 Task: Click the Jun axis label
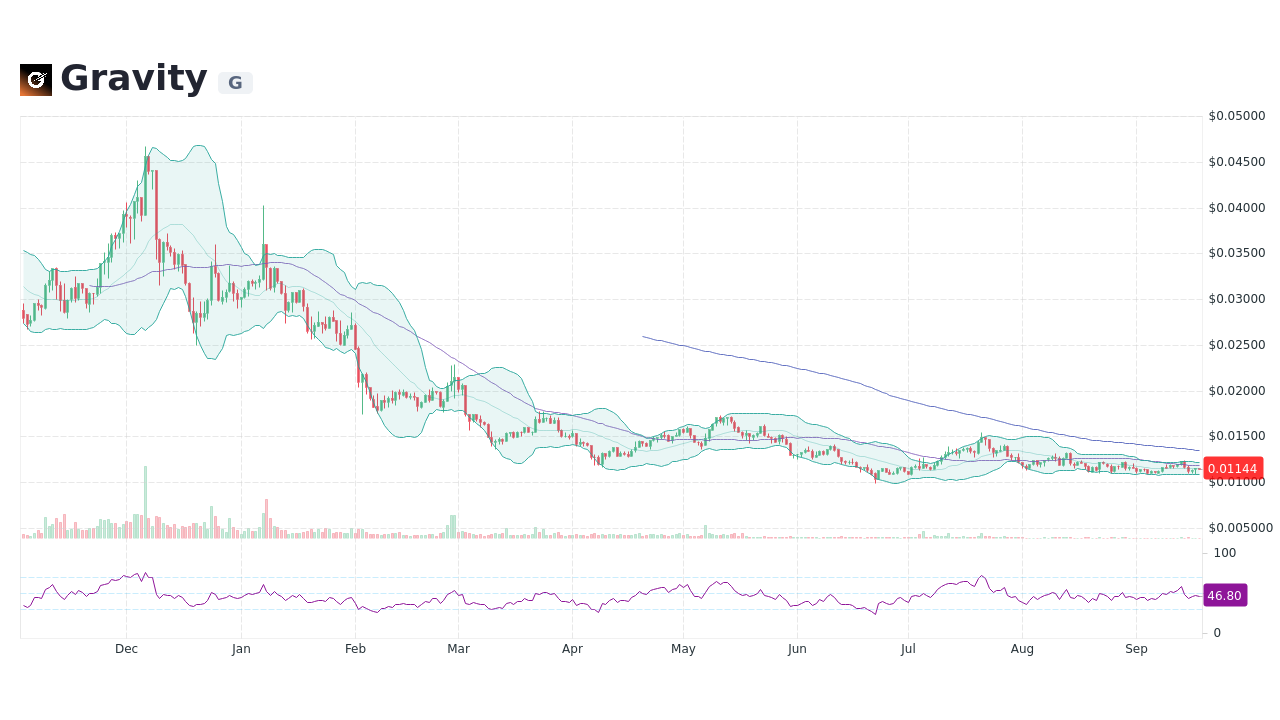797,648
